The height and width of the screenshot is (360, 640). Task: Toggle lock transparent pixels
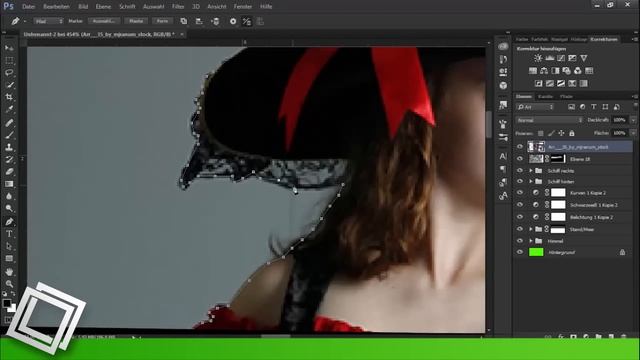tap(540, 133)
